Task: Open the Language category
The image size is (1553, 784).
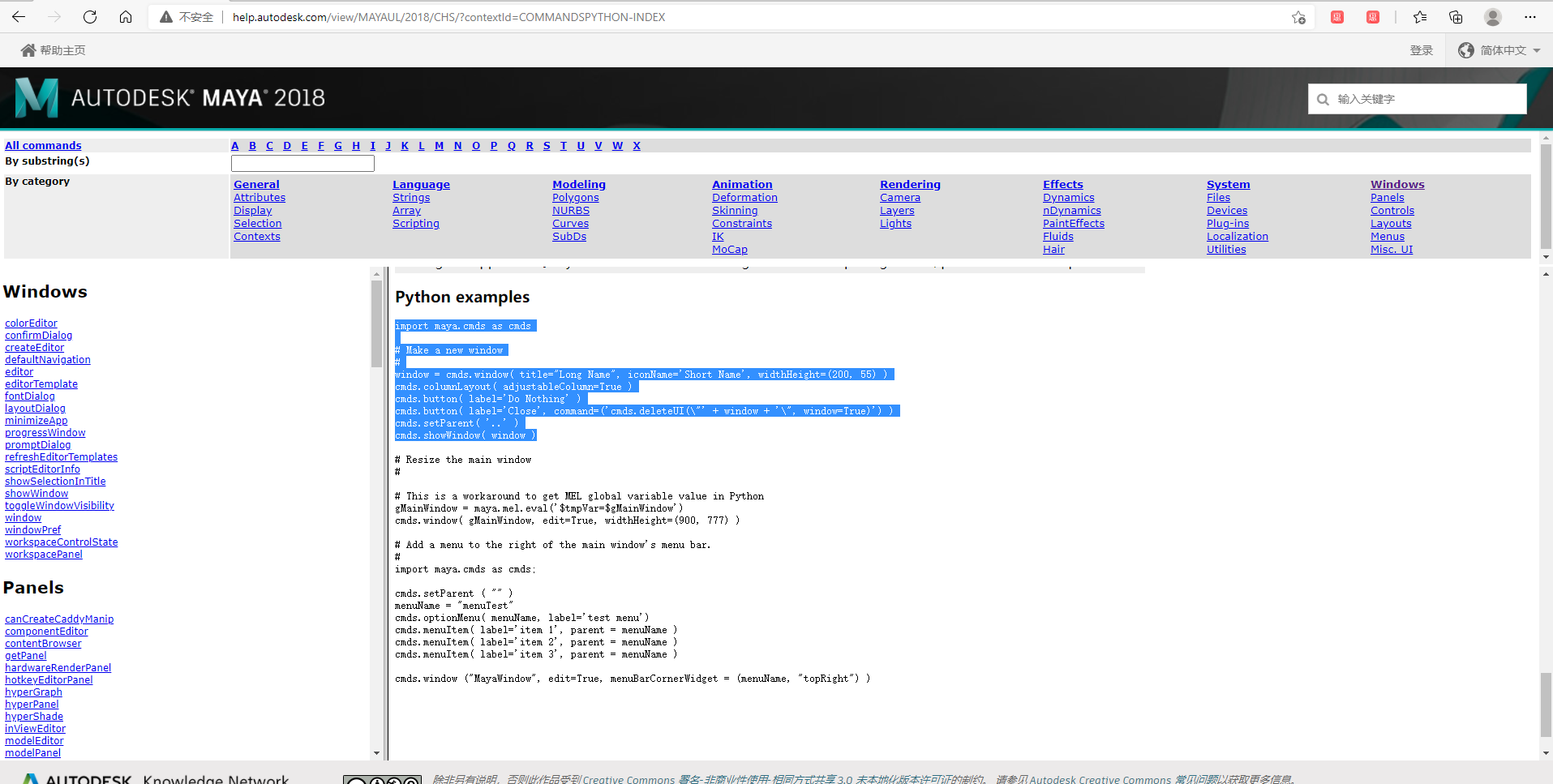Action: [x=421, y=185]
